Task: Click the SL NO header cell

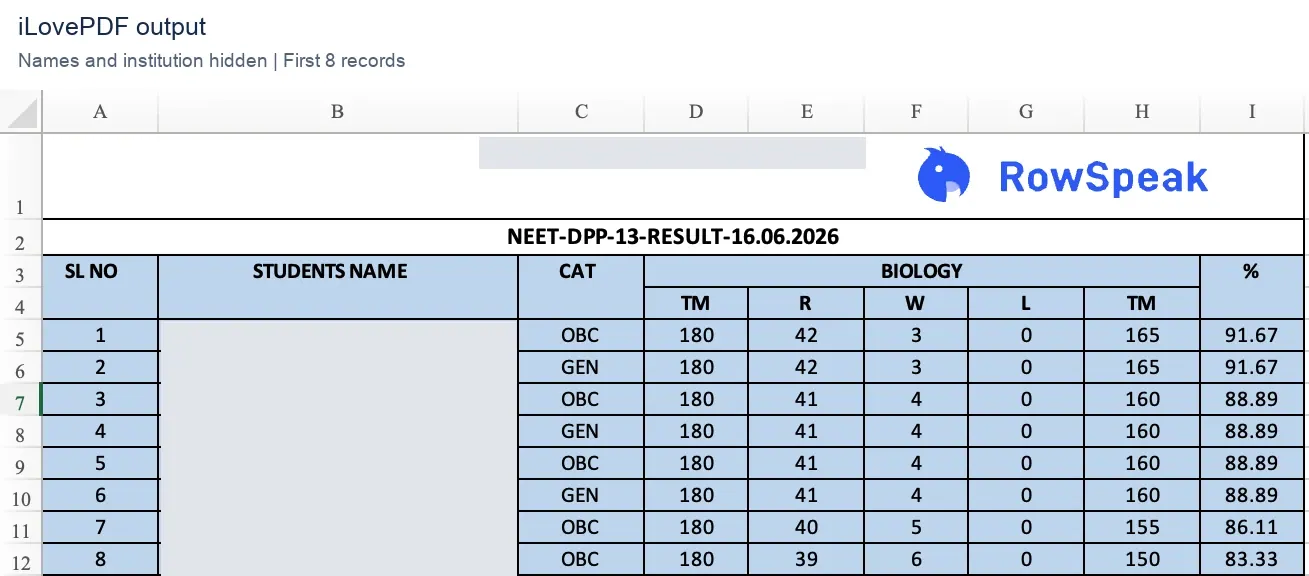Action: pos(100,287)
